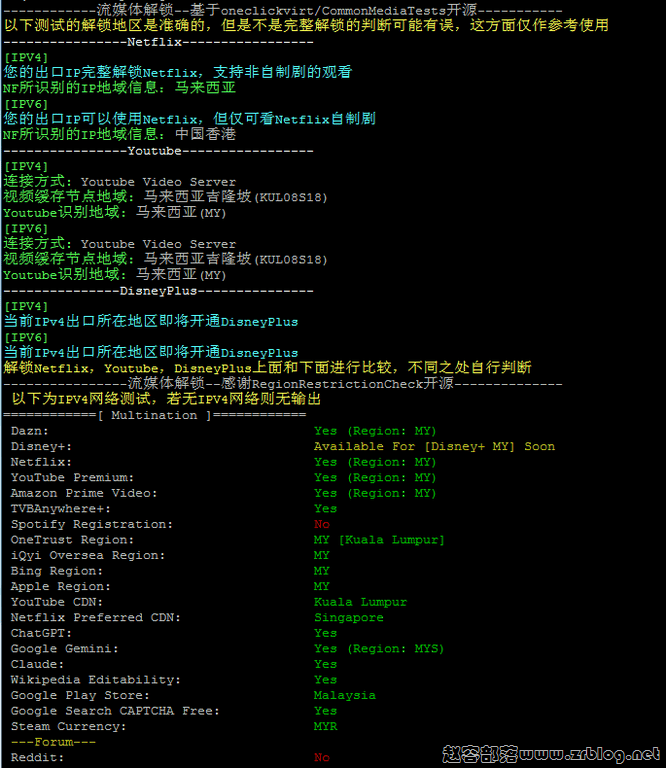Click the '您的出口IP完整解锁Netflix' line
The width and height of the screenshot is (666, 768).
[x=177, y=72]
